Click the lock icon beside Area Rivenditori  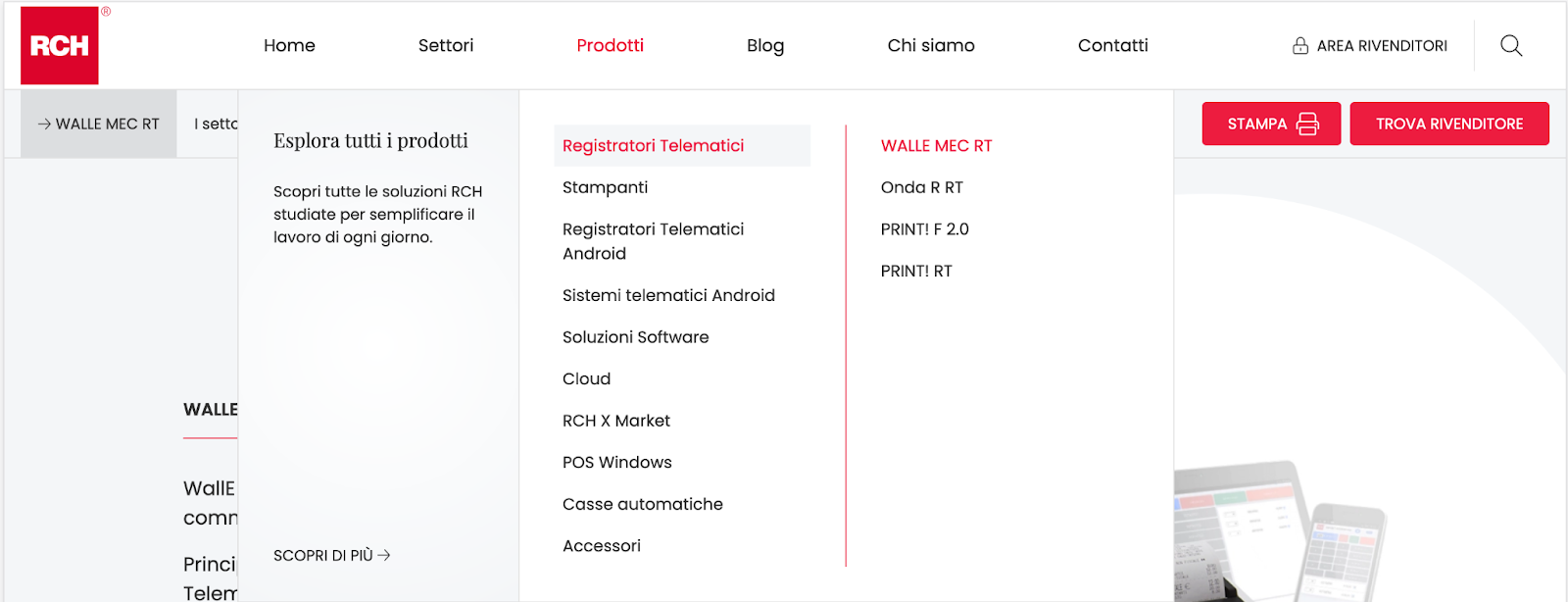pyautogui.click(x=1300, y=45)
